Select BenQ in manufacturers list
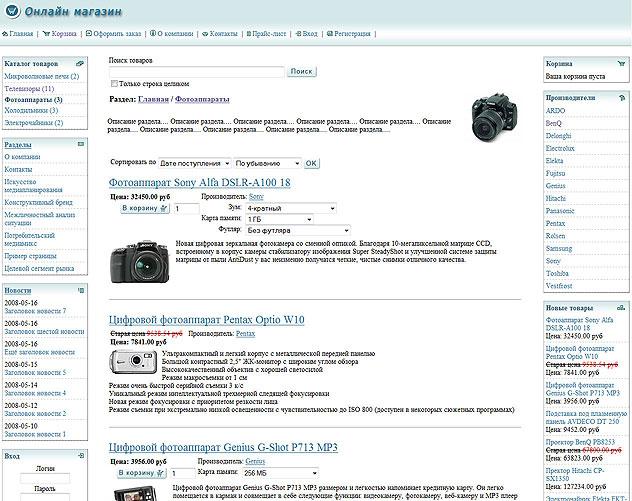Image resolution: width=632 pixels, height=501 pixels. coord(553,123)
